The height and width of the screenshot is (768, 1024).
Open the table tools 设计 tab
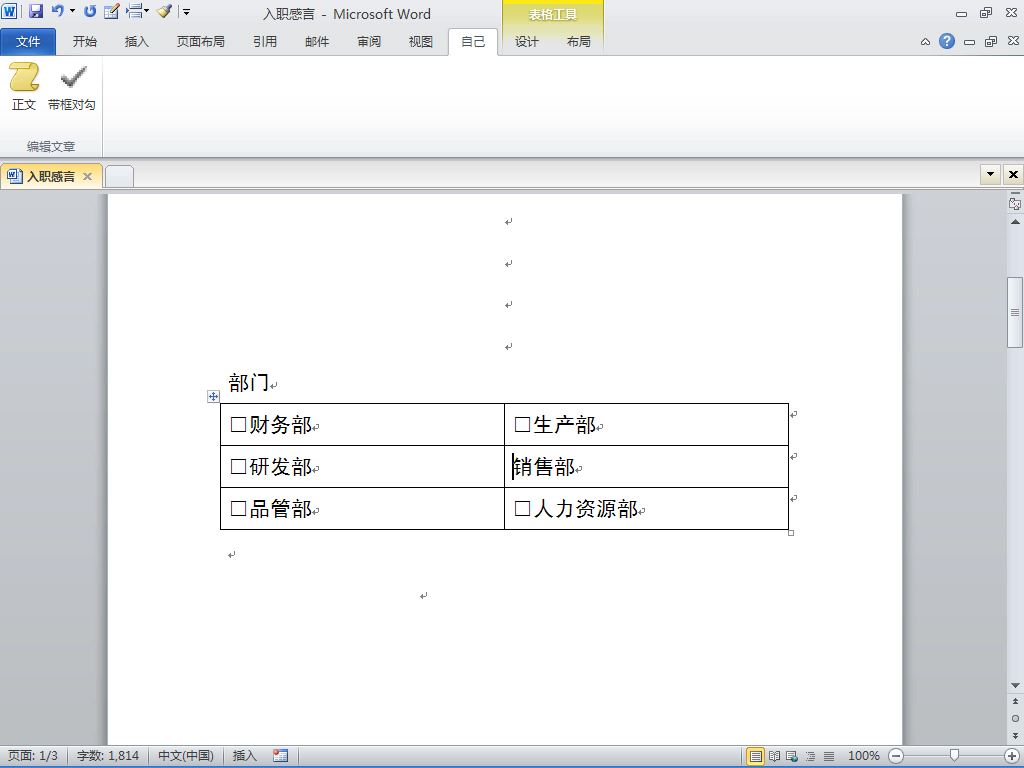[x=526, y=42]
